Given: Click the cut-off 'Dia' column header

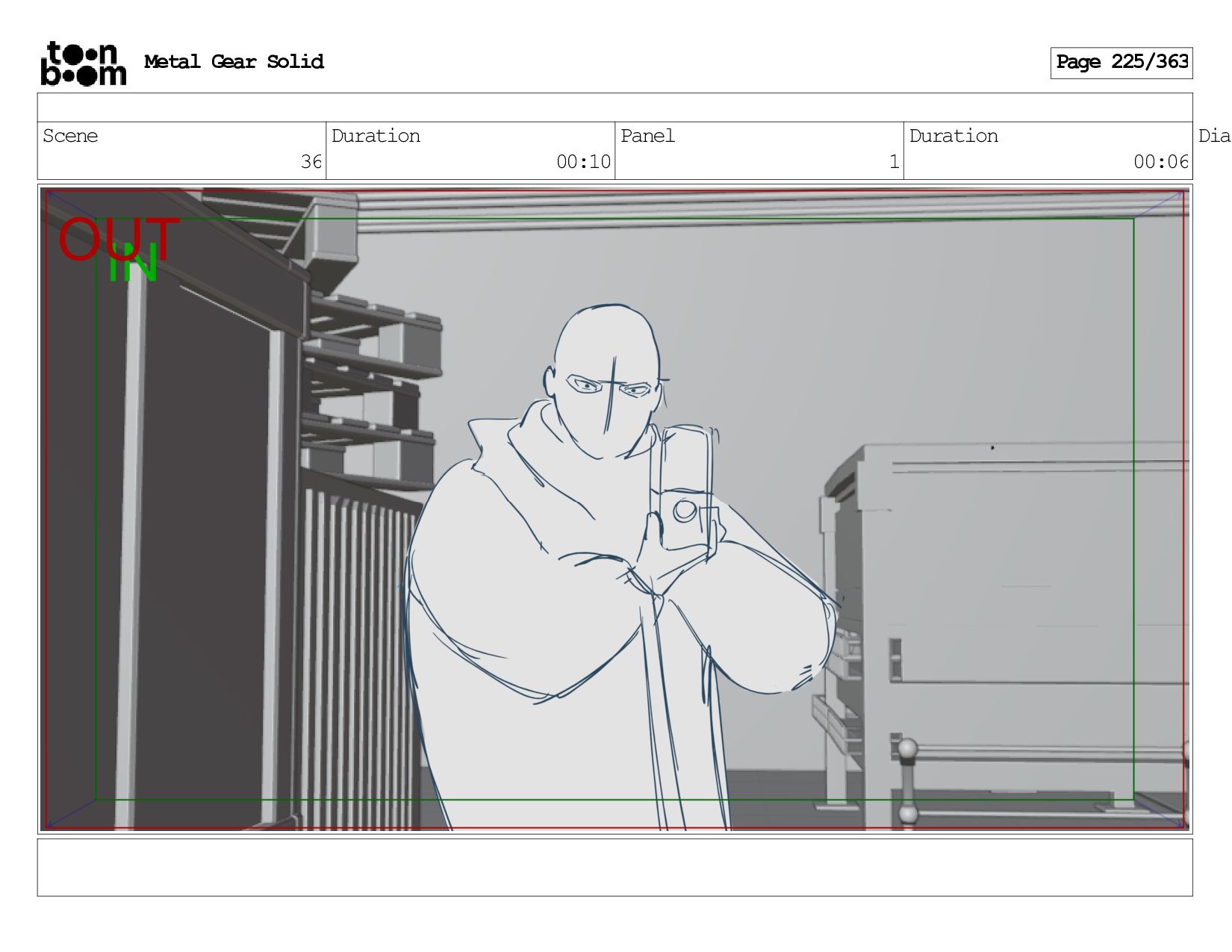Looking at the screenshot, I should click(x=1214, y=136).
